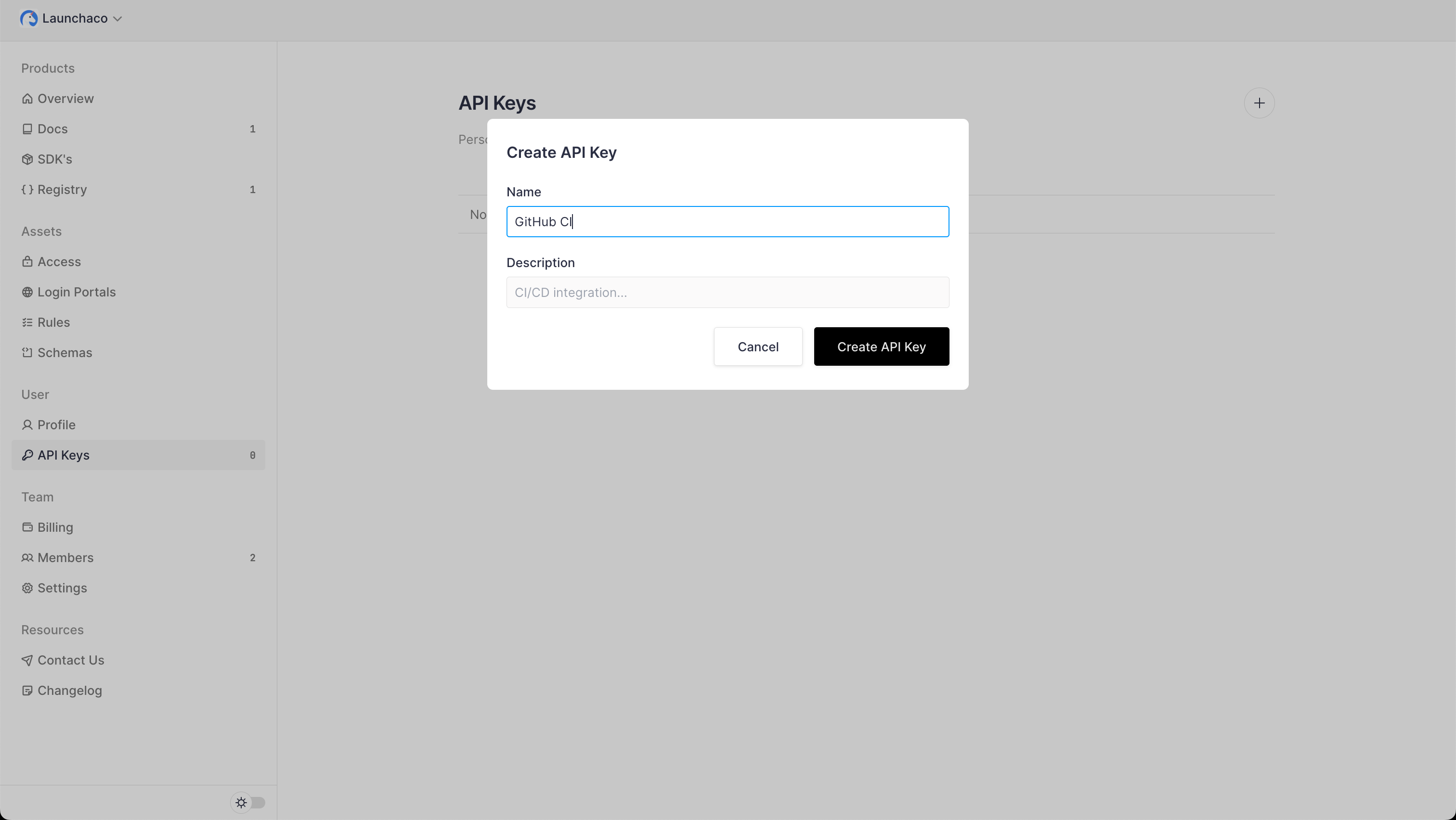Click the API Keys key icon
1456x820 pixels.
point(27,455)
